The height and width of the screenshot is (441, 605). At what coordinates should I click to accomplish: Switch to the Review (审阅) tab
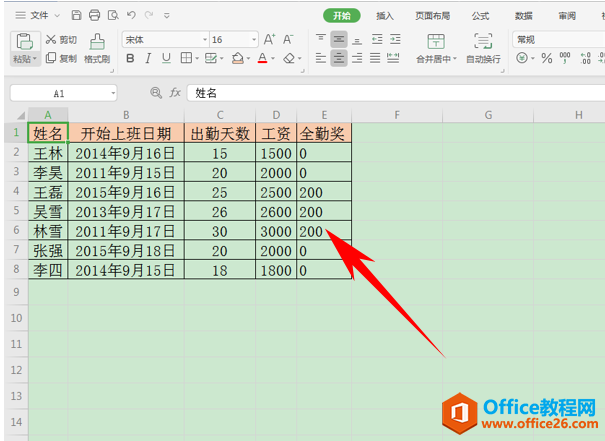(x=567, y=16)
